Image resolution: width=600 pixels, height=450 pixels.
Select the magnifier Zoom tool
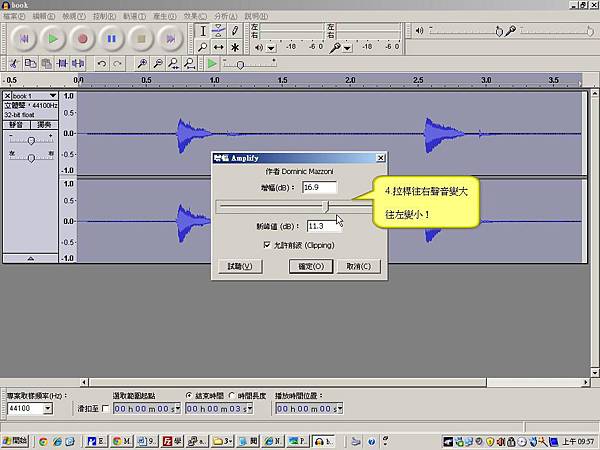[203, 47]
